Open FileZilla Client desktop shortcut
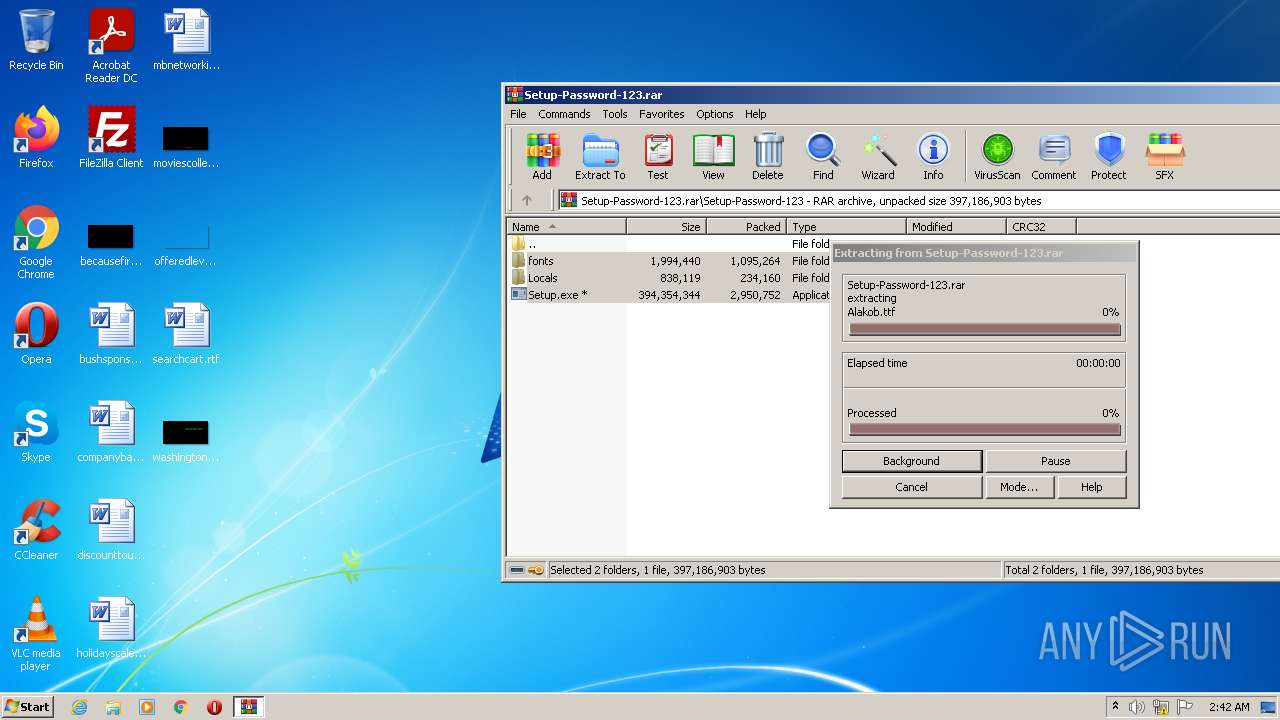1280x720 pixels. [111, 138]
